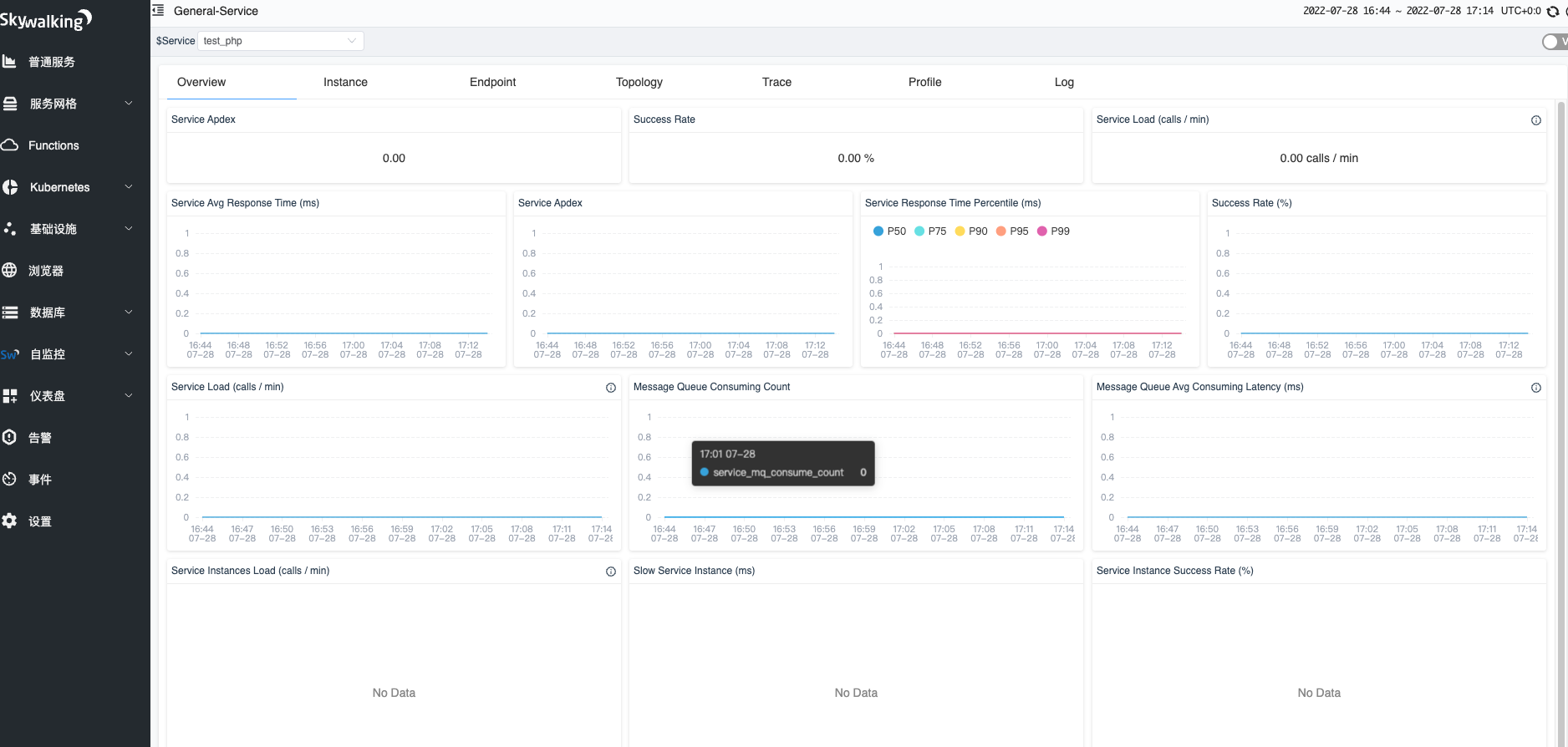Collapse the sidebar menu icon beside General-Service
The height and width of the screenshot is (747, 1568).
(158, 11)
